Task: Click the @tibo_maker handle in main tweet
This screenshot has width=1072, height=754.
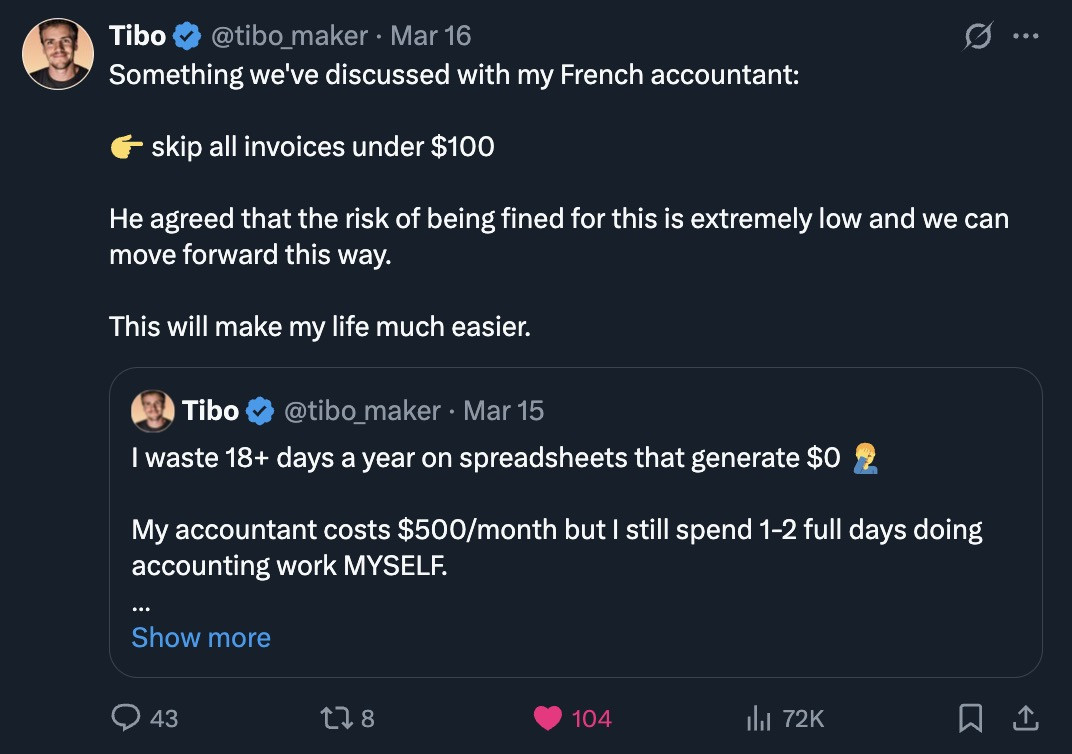Action: tap(289, 36)
